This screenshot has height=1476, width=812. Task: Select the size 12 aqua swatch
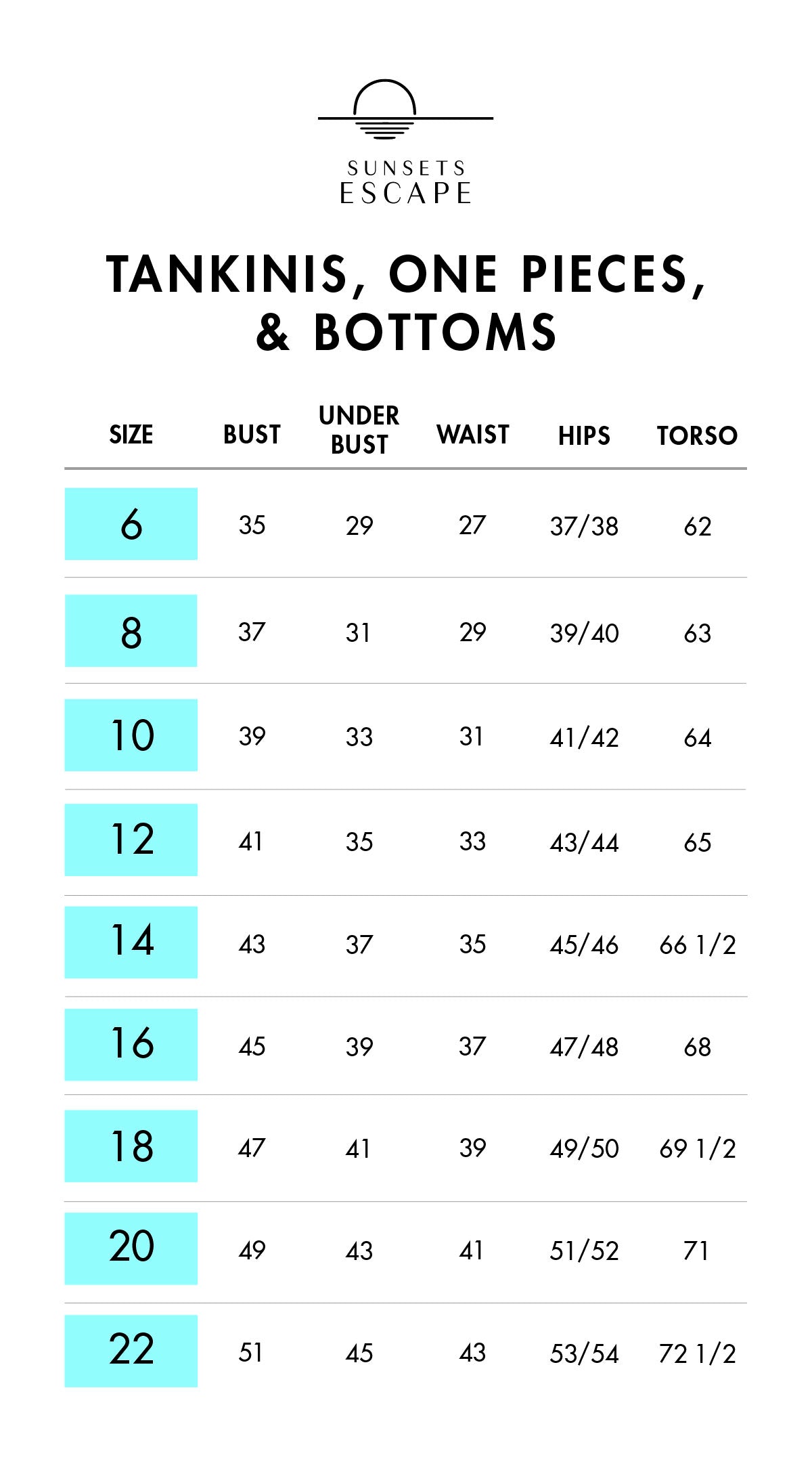tap(131, 840)
